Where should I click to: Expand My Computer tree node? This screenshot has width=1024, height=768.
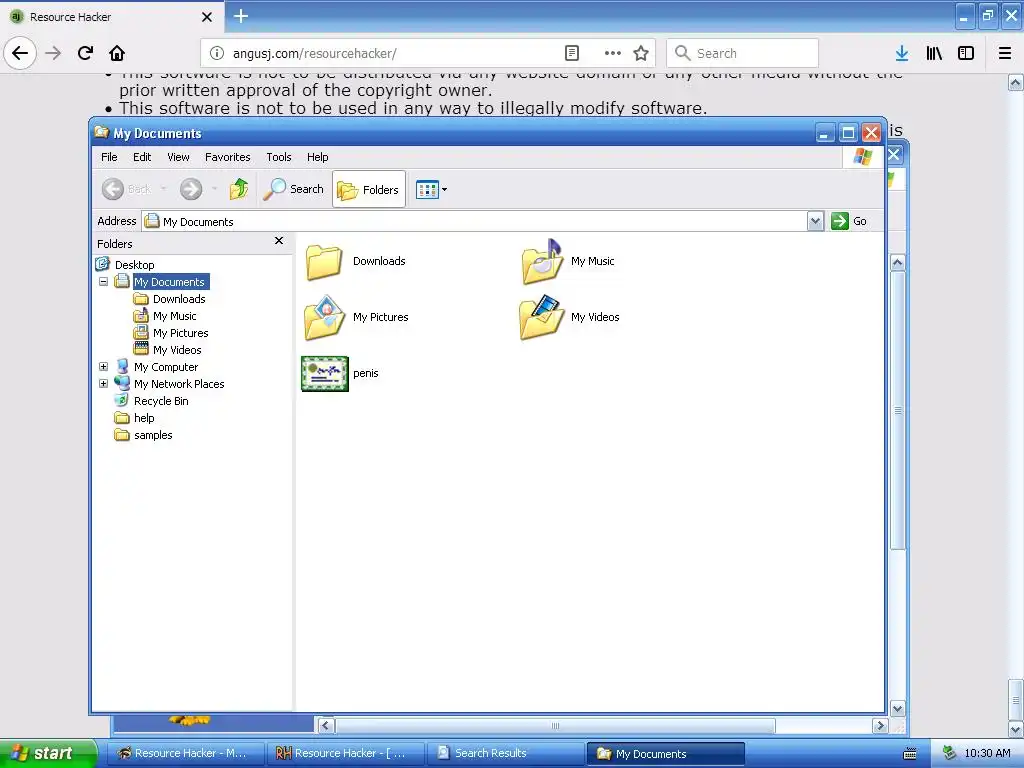(103, 366)
